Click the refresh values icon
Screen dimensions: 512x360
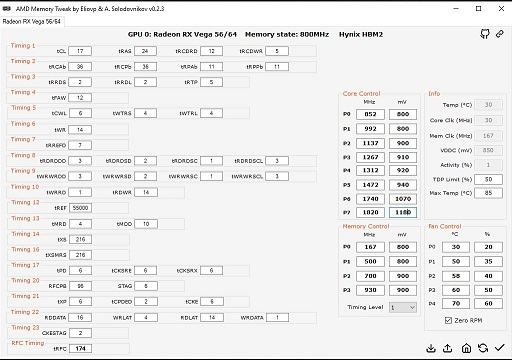click(483, 348)
